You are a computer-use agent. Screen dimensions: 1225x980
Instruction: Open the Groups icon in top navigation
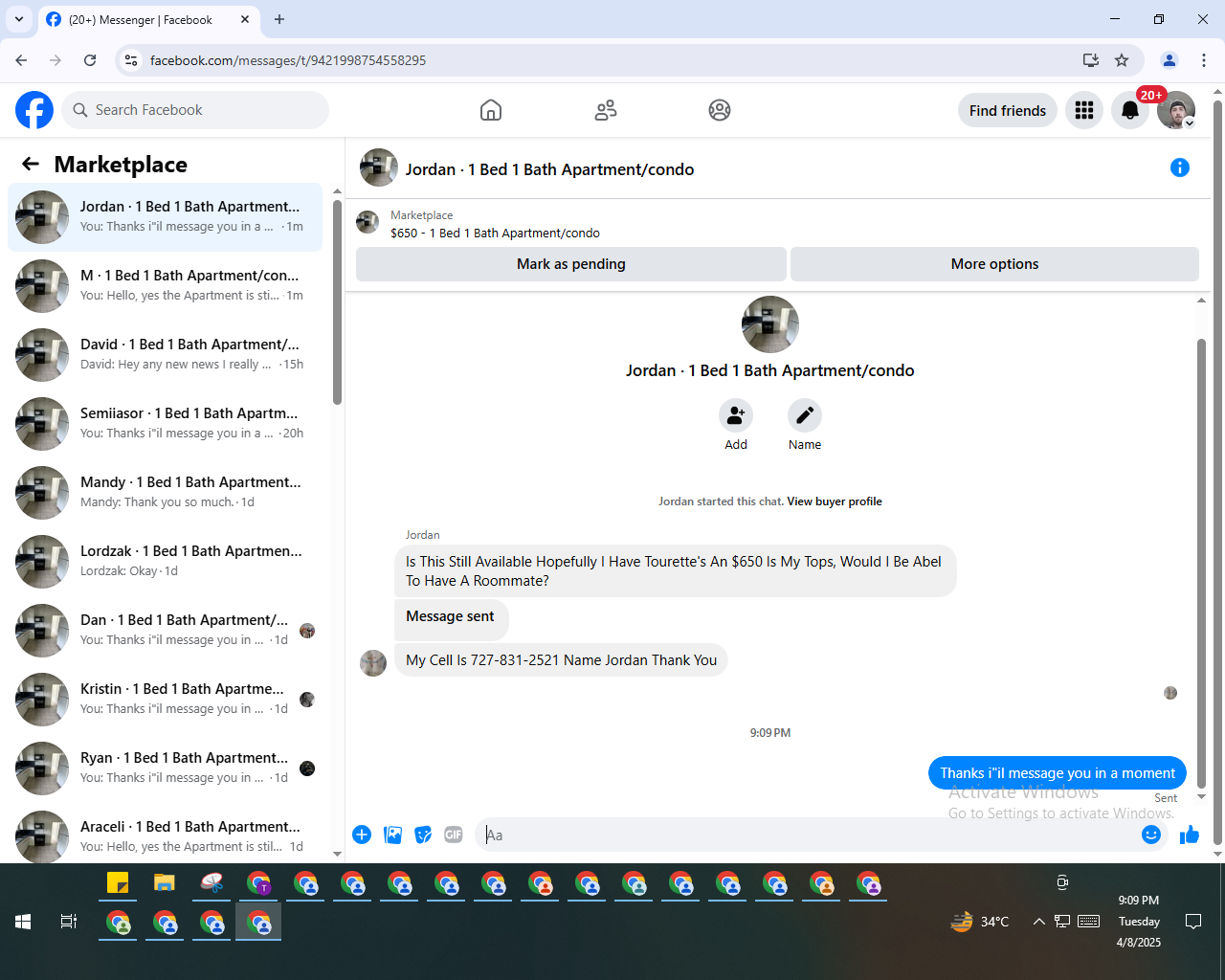click(x=720, y=110)
